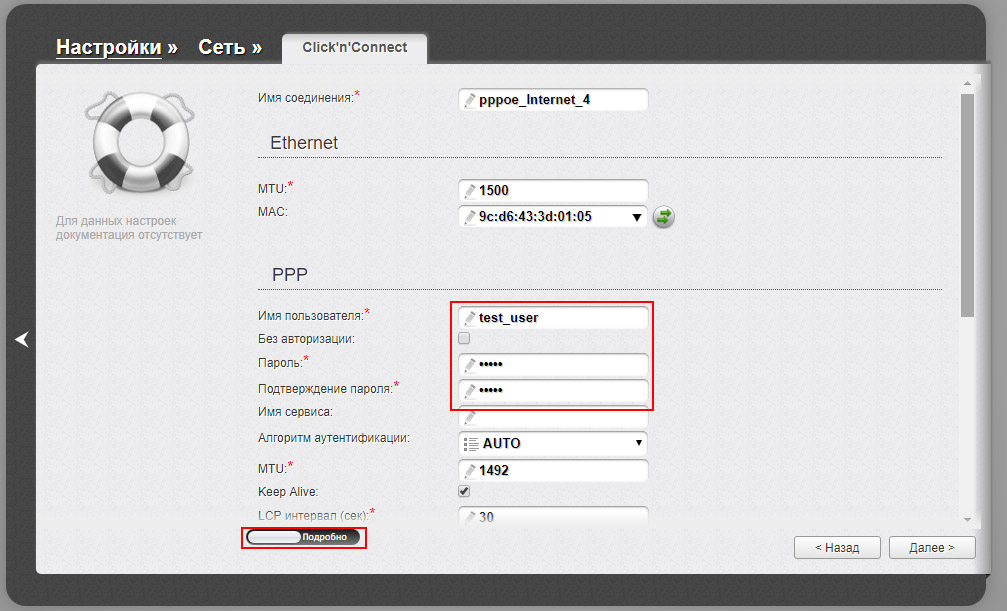Click the PPP section heading

pos(290,275)
